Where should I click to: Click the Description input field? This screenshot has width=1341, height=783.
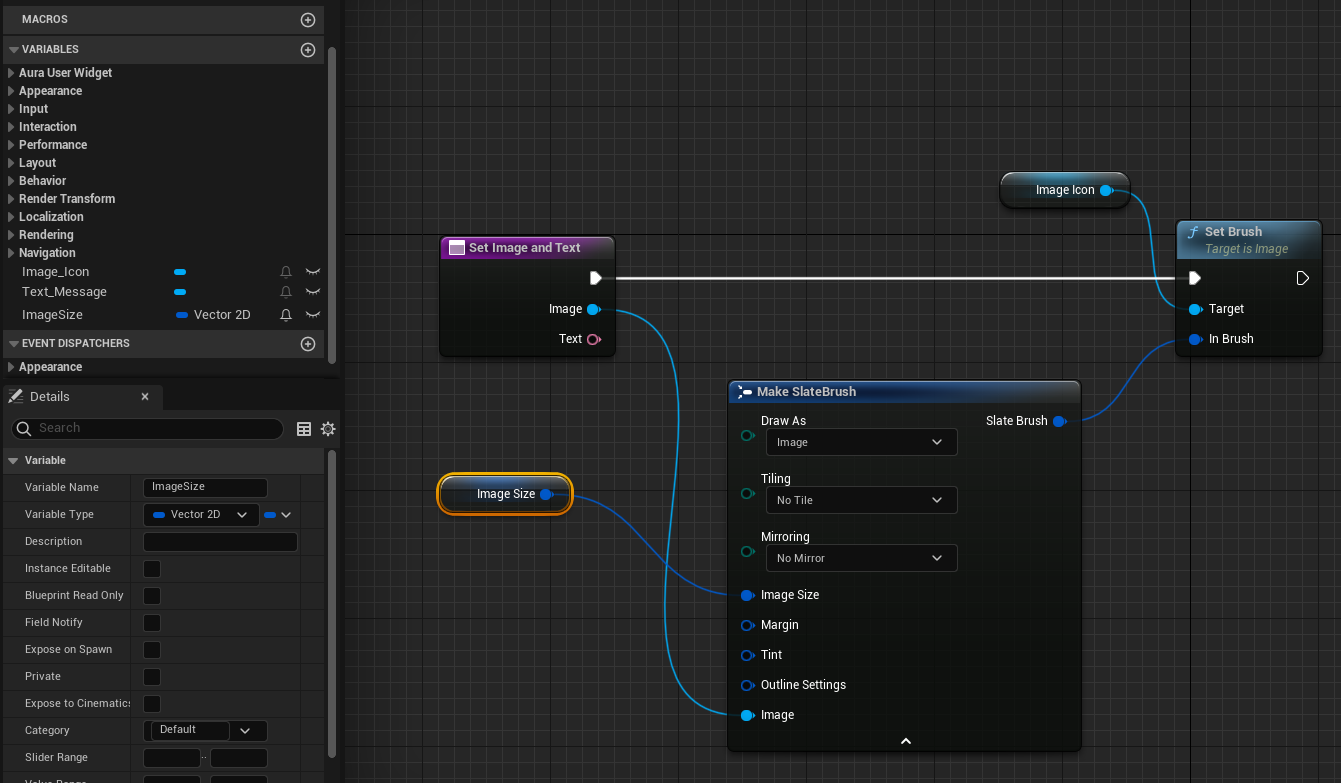click(x=221, y=542)
